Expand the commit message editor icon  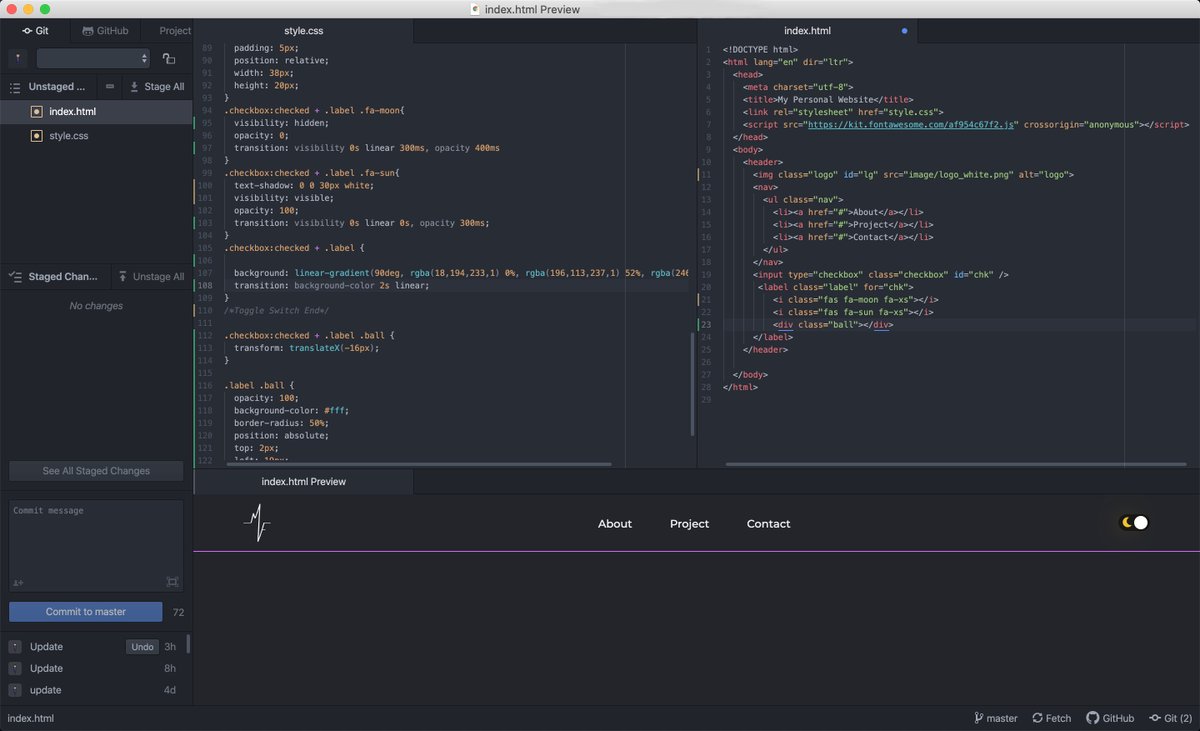(x=172, y=582)
